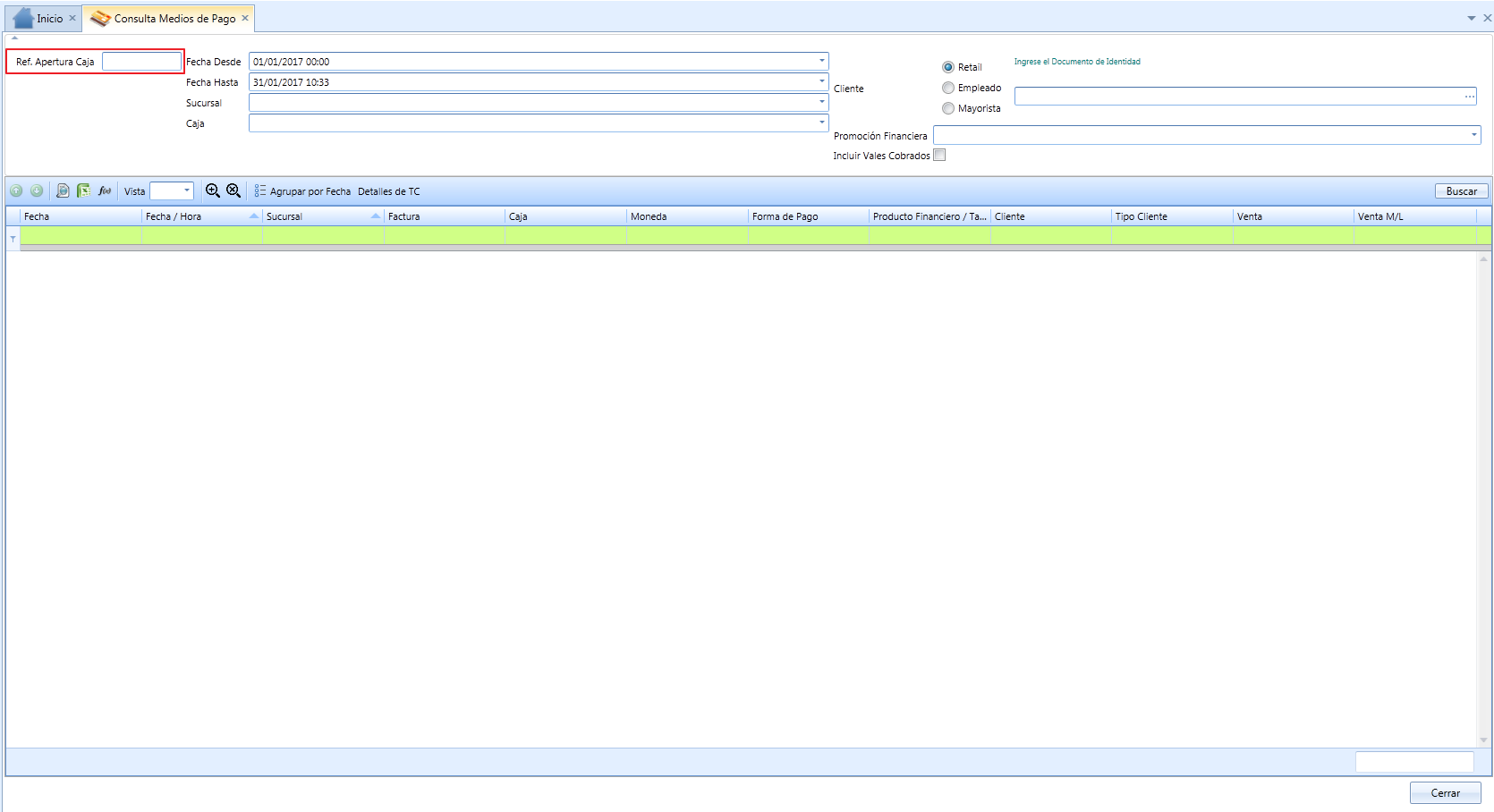Open the Fecha Desde date dropdown
This screenshot has height=812, width=1494.
coord(821,61)
